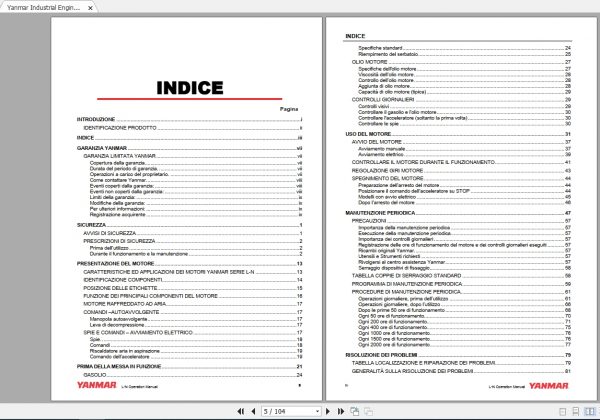Click the INDICE header on the right page
The image size is (600, 420).
[355, 36]
